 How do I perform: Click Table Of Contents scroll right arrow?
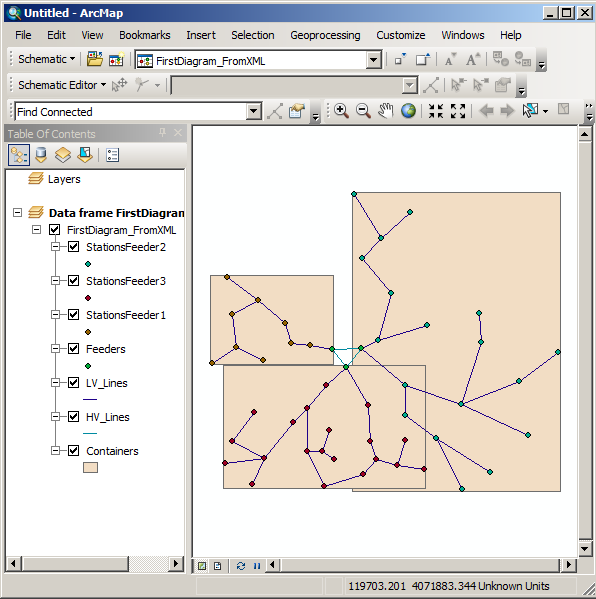(175, 563)
